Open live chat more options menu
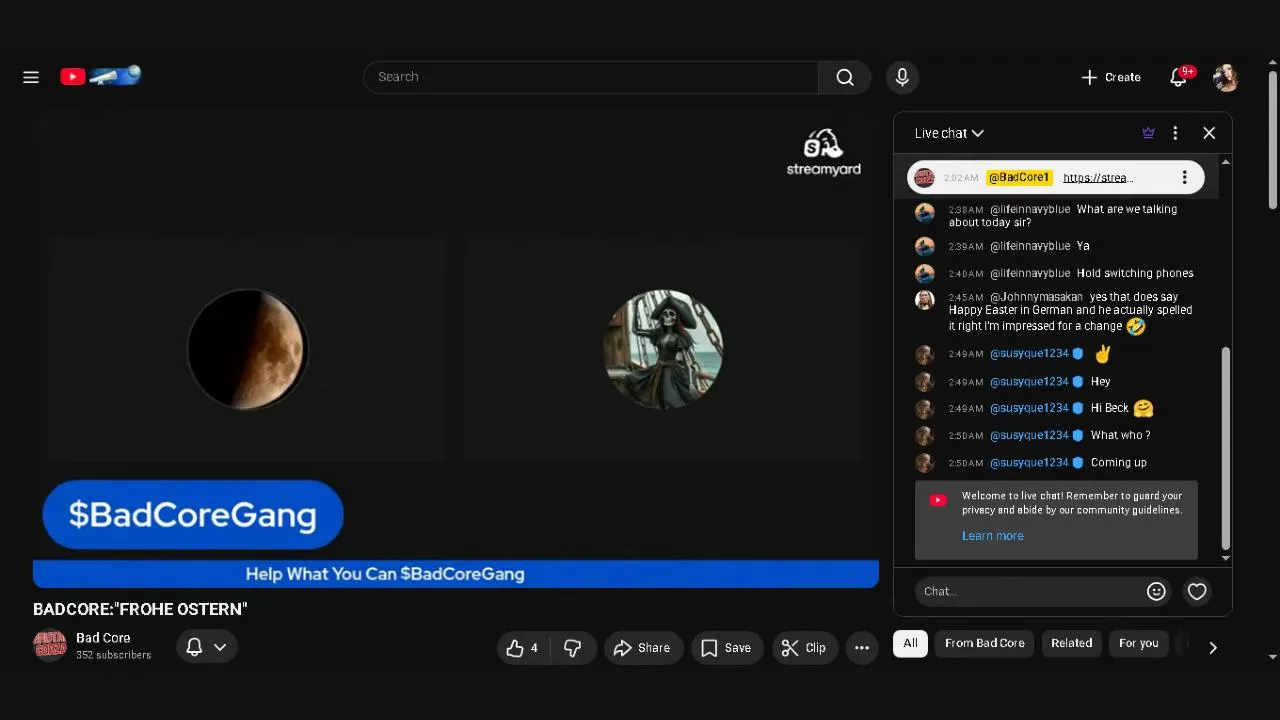Viewport: 1280px width, 720px height. [x=1175, y=133]
